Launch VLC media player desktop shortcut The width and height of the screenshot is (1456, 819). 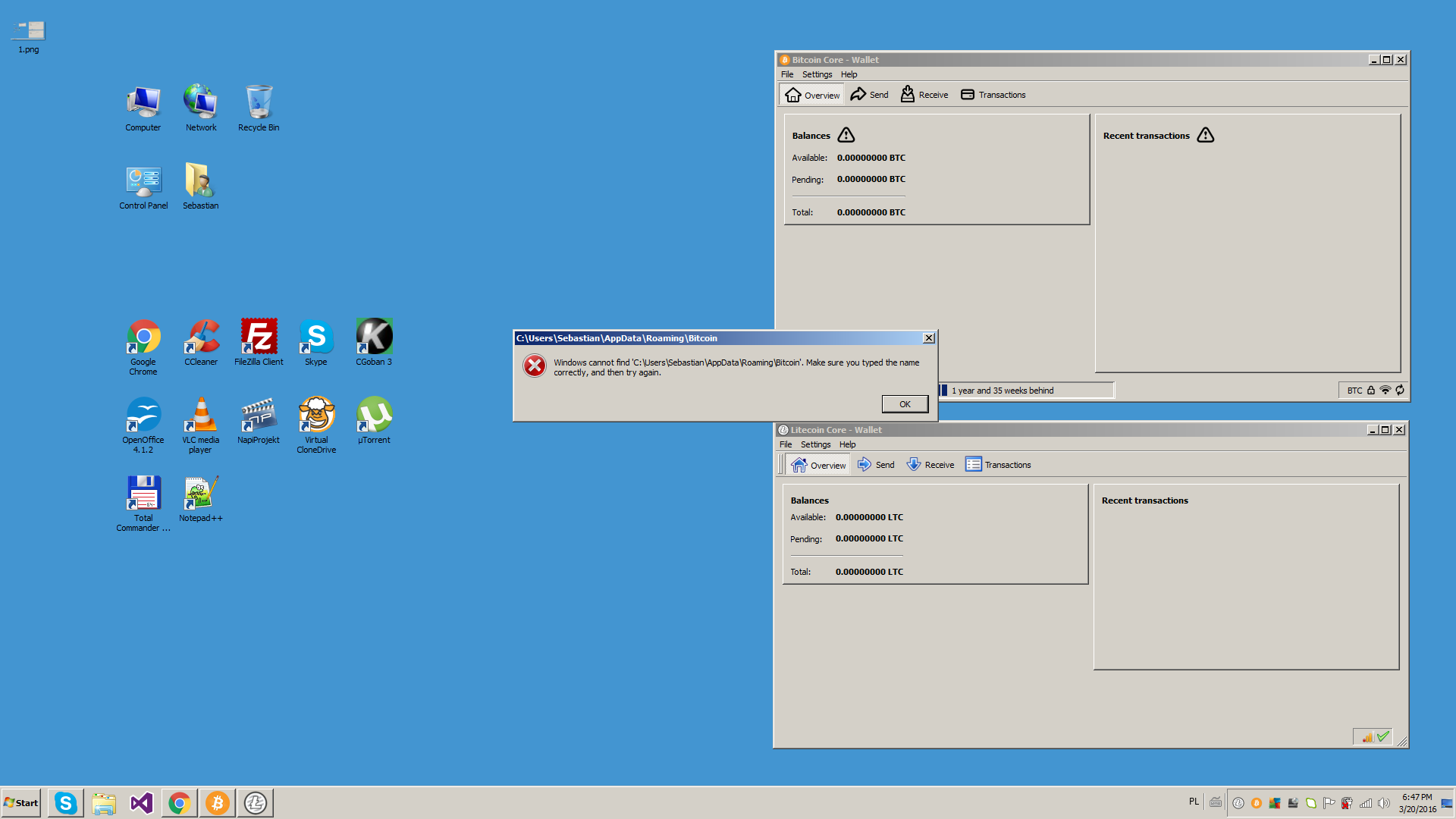point(201,425)
